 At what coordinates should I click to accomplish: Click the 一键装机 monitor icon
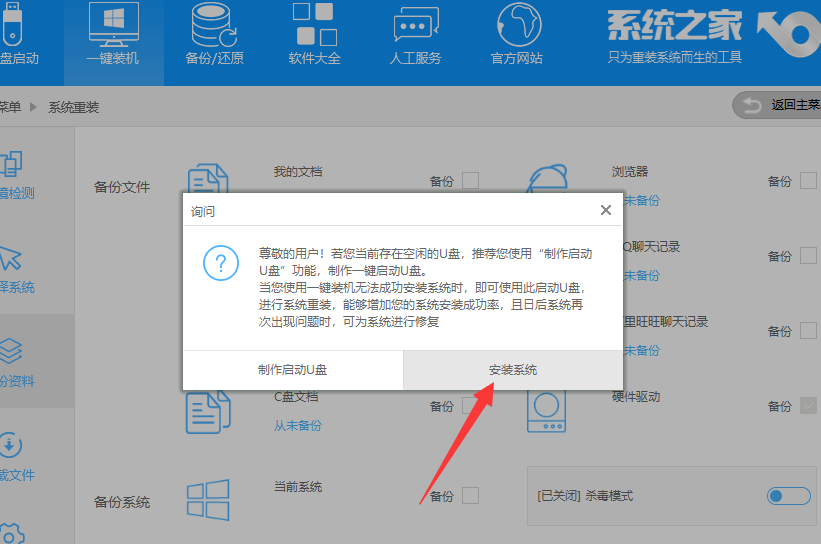pos(114,24)
